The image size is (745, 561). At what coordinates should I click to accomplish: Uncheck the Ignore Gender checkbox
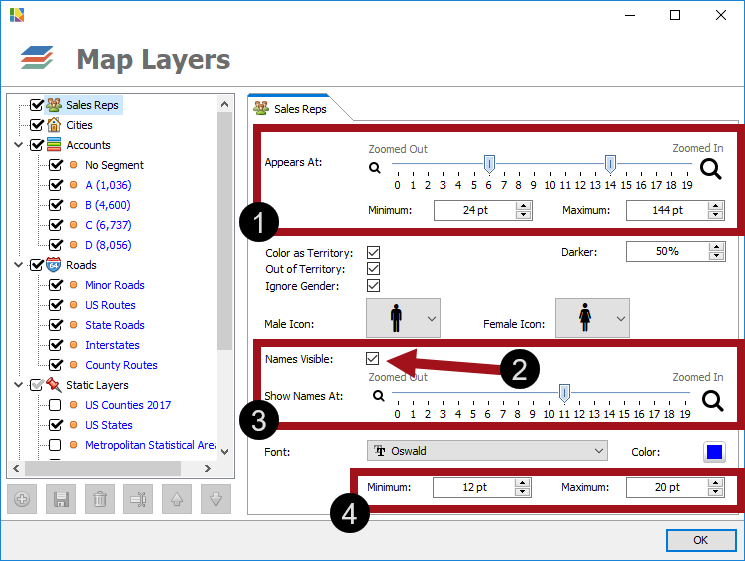(373, 286)
